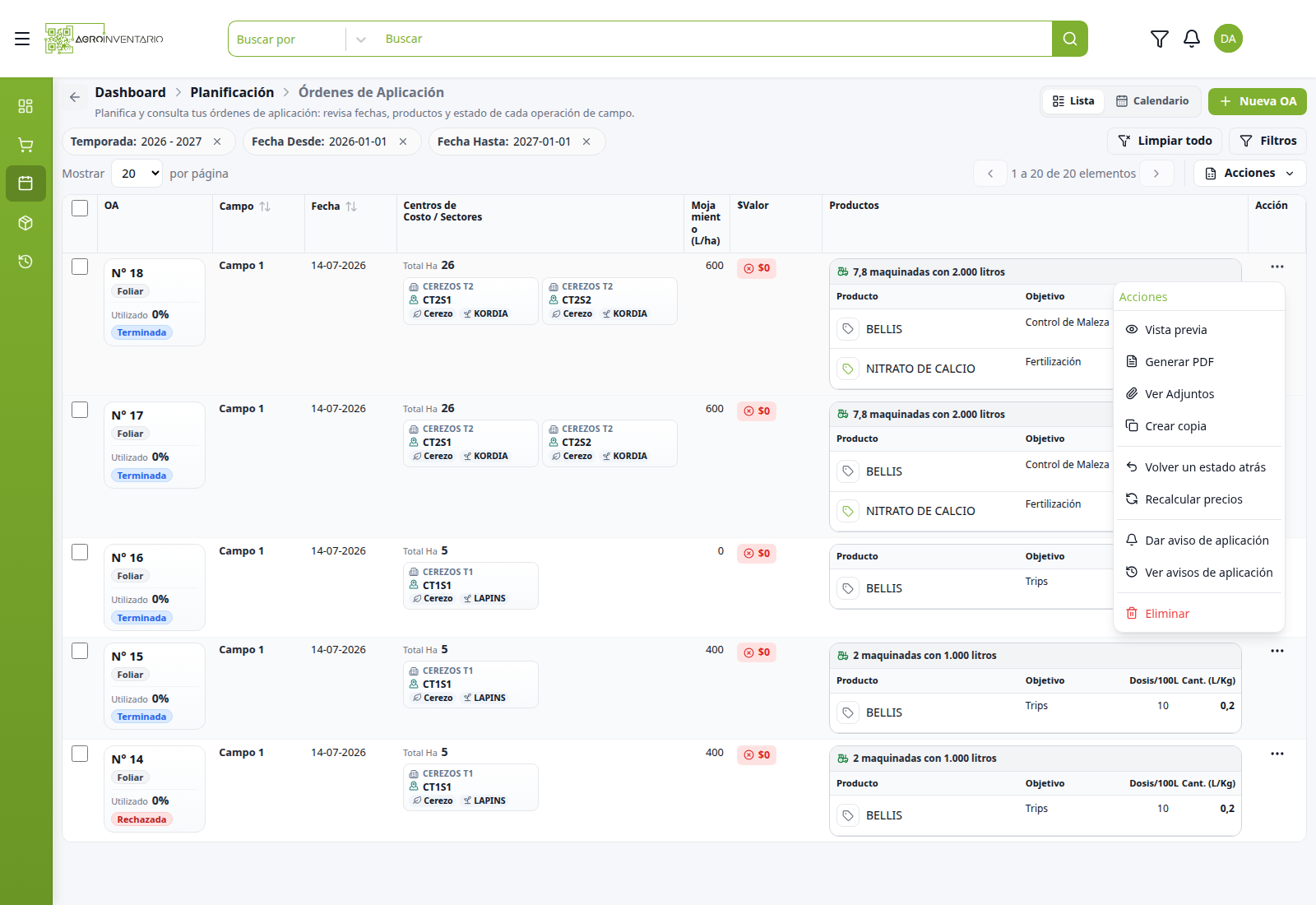Choose Crear copia in the menu
Image resolution: width=1316 pixels, height=905 pixels.
tap(1199, 426)
